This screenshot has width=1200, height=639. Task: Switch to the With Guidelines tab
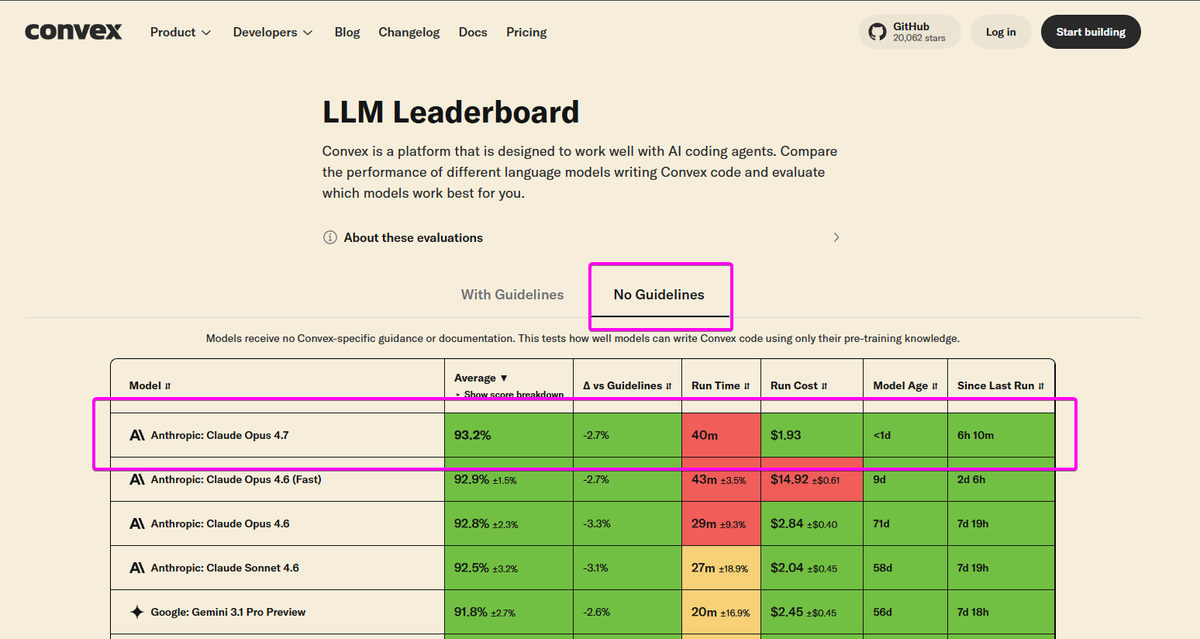pyautogui.click(x=512, y=295)
